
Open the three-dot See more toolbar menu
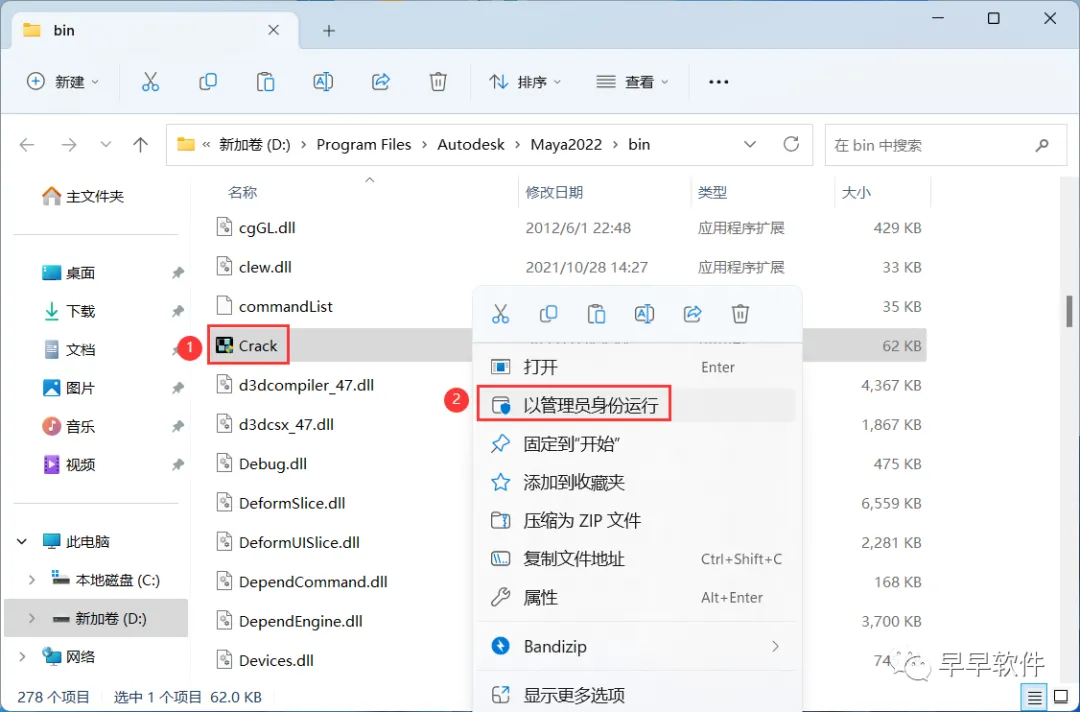click(x=718, y=82)
